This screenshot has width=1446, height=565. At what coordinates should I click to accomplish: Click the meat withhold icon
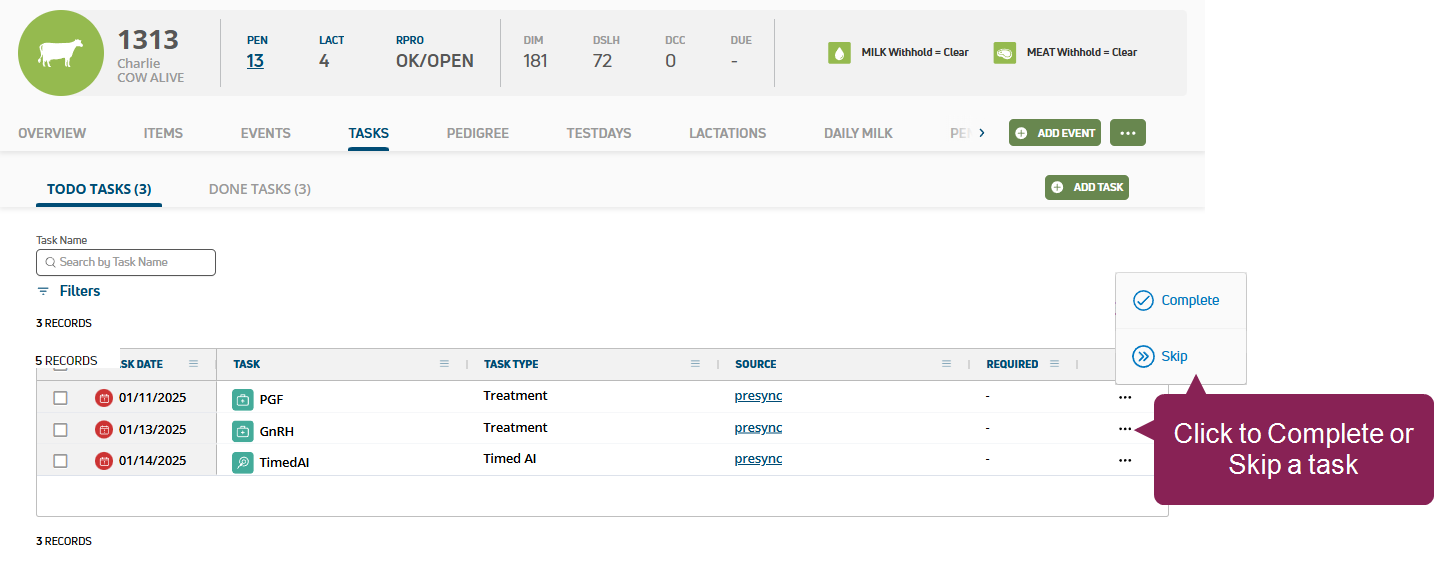(x=1004, y=53)
